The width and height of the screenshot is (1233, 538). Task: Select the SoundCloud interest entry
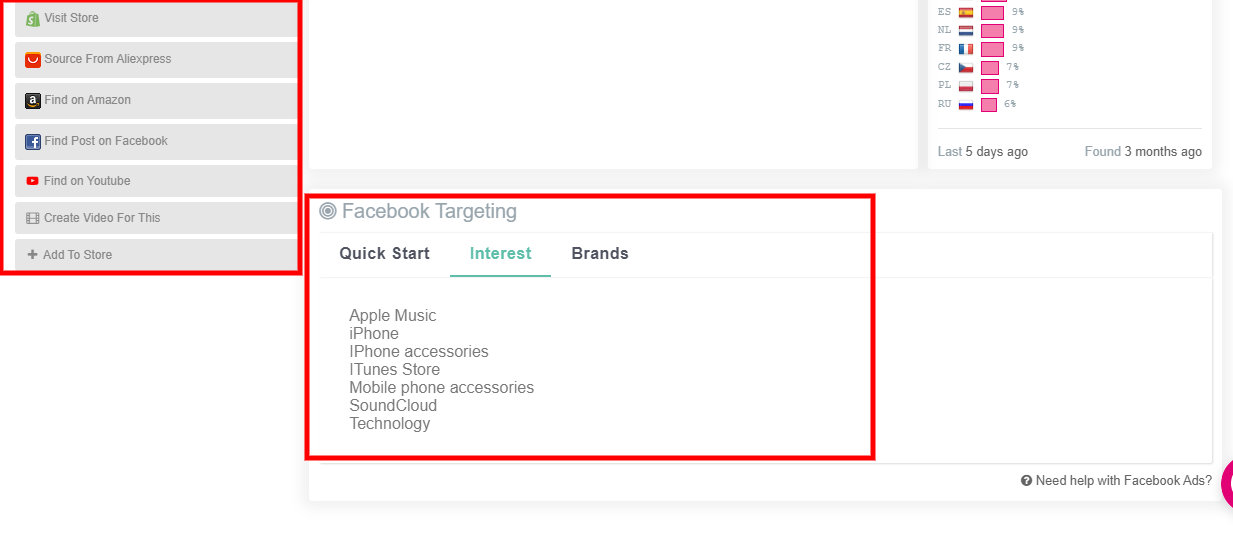(x=393, y=406)
